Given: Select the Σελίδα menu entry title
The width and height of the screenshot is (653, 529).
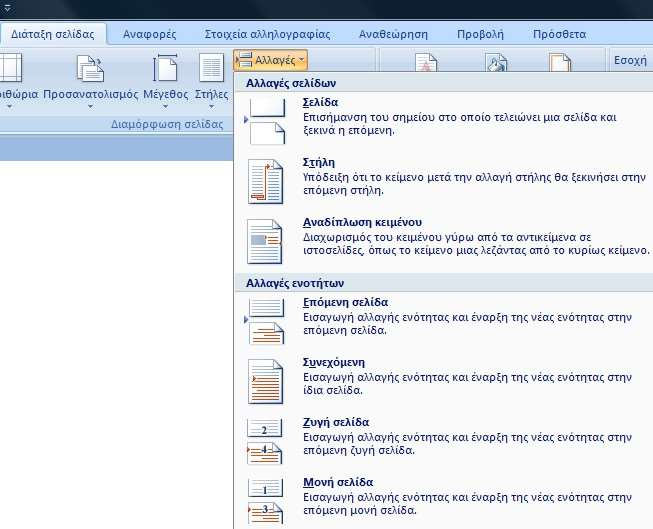Looking at the screenshot, I should [320, 102].
